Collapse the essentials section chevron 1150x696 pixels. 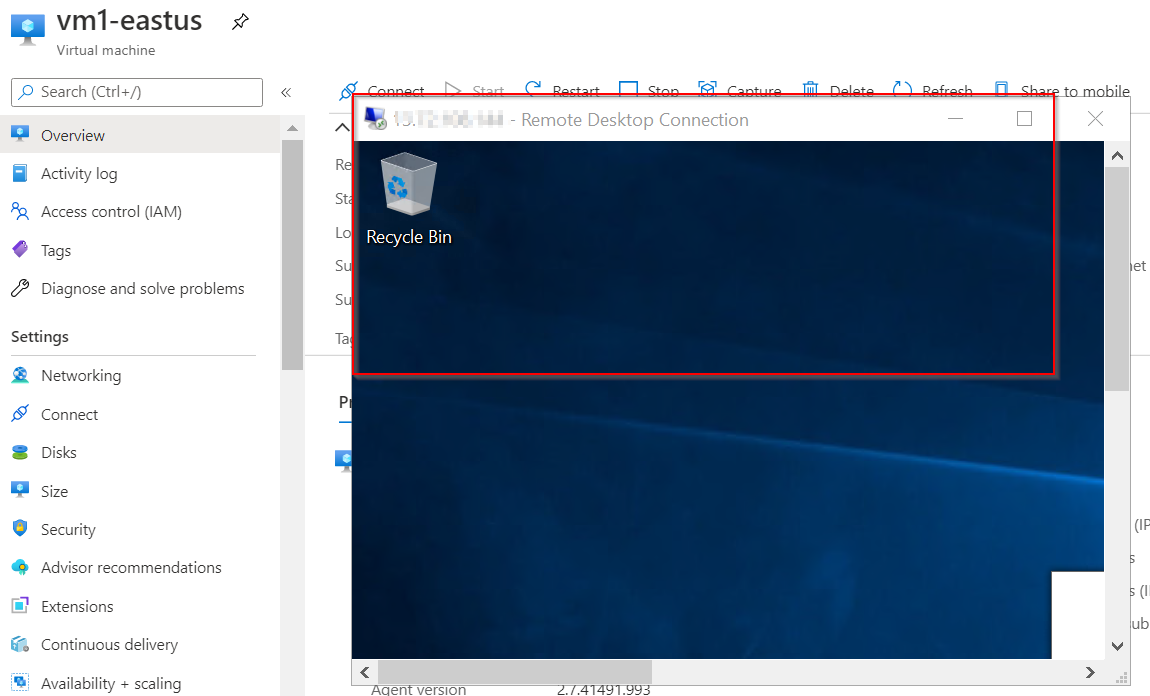coord(342,127)
